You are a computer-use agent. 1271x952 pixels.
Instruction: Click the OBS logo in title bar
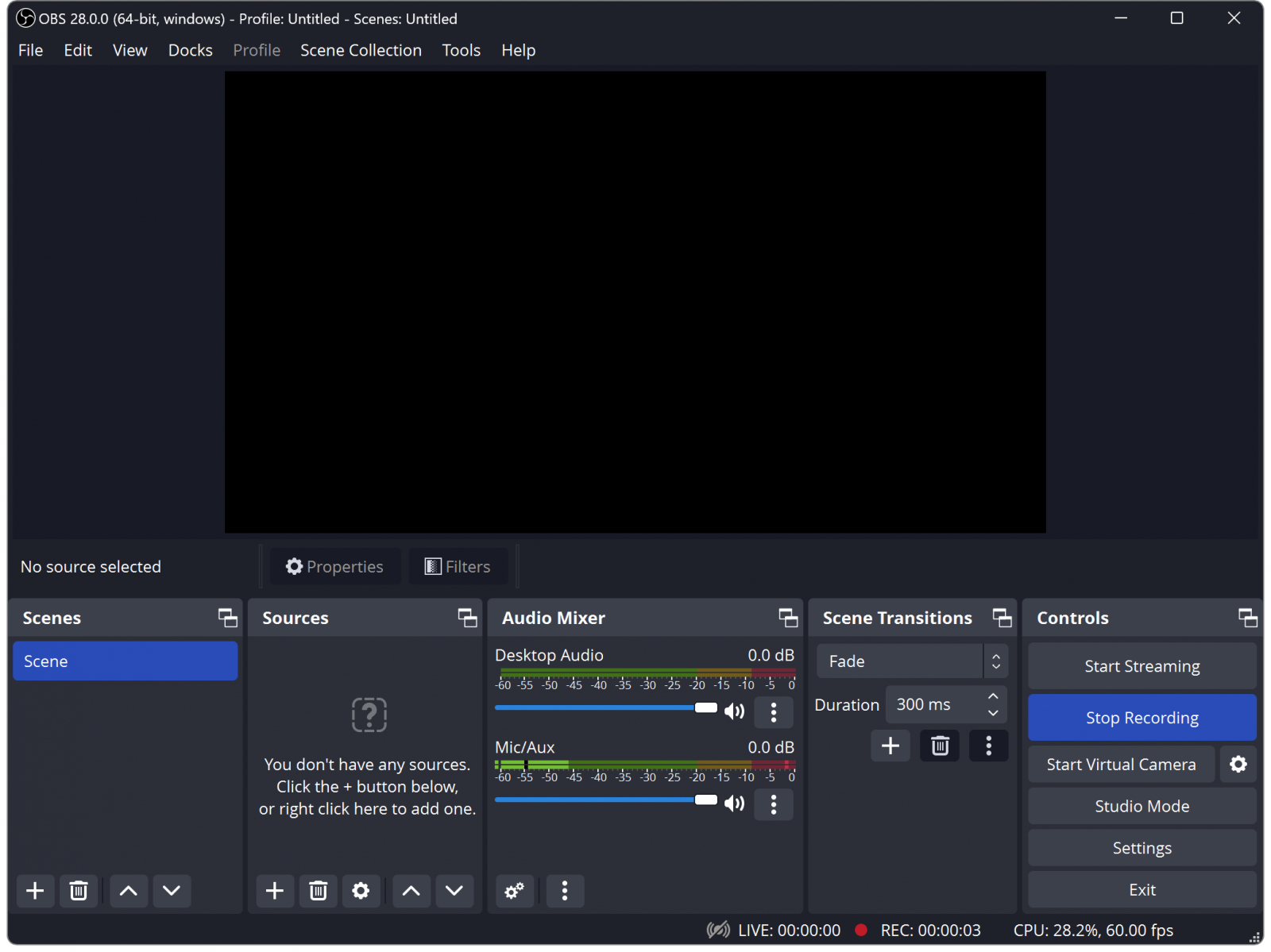click(x=25, y=17)
